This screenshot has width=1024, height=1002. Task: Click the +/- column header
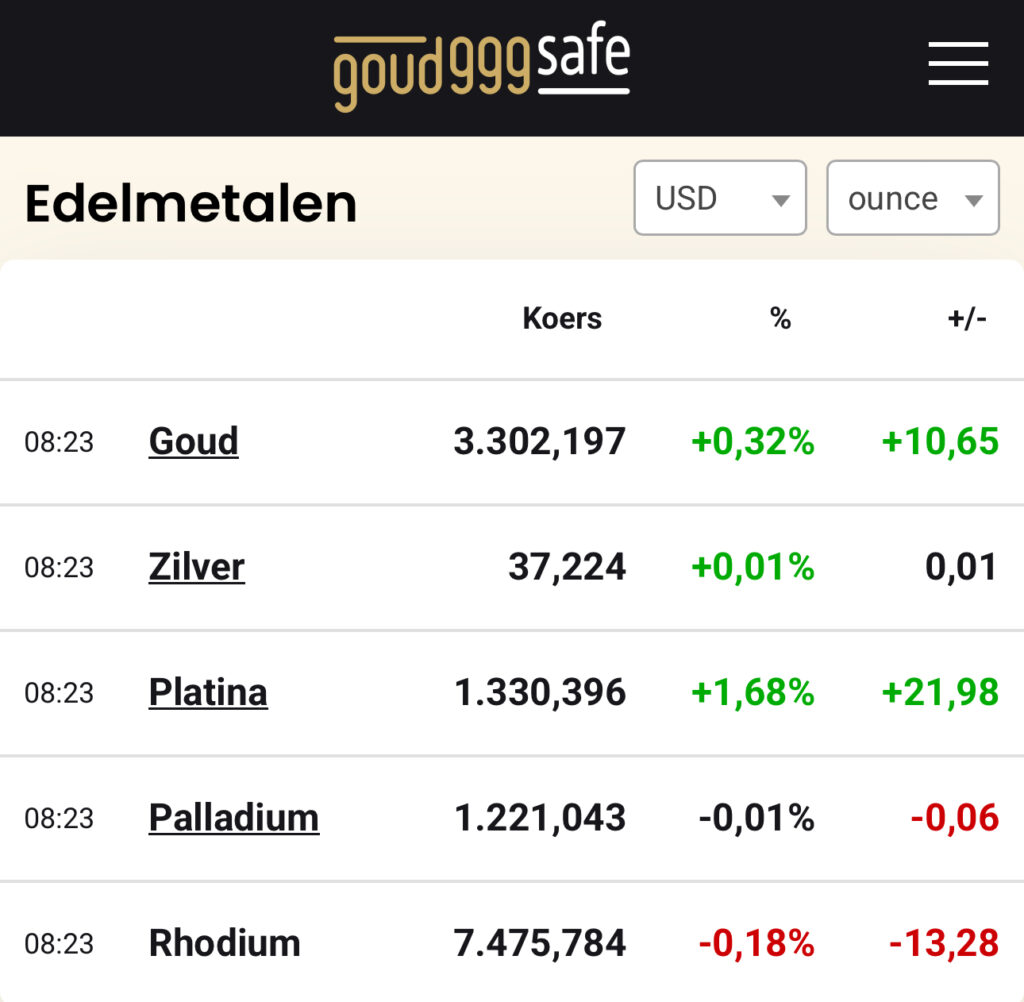coord(967,319)
